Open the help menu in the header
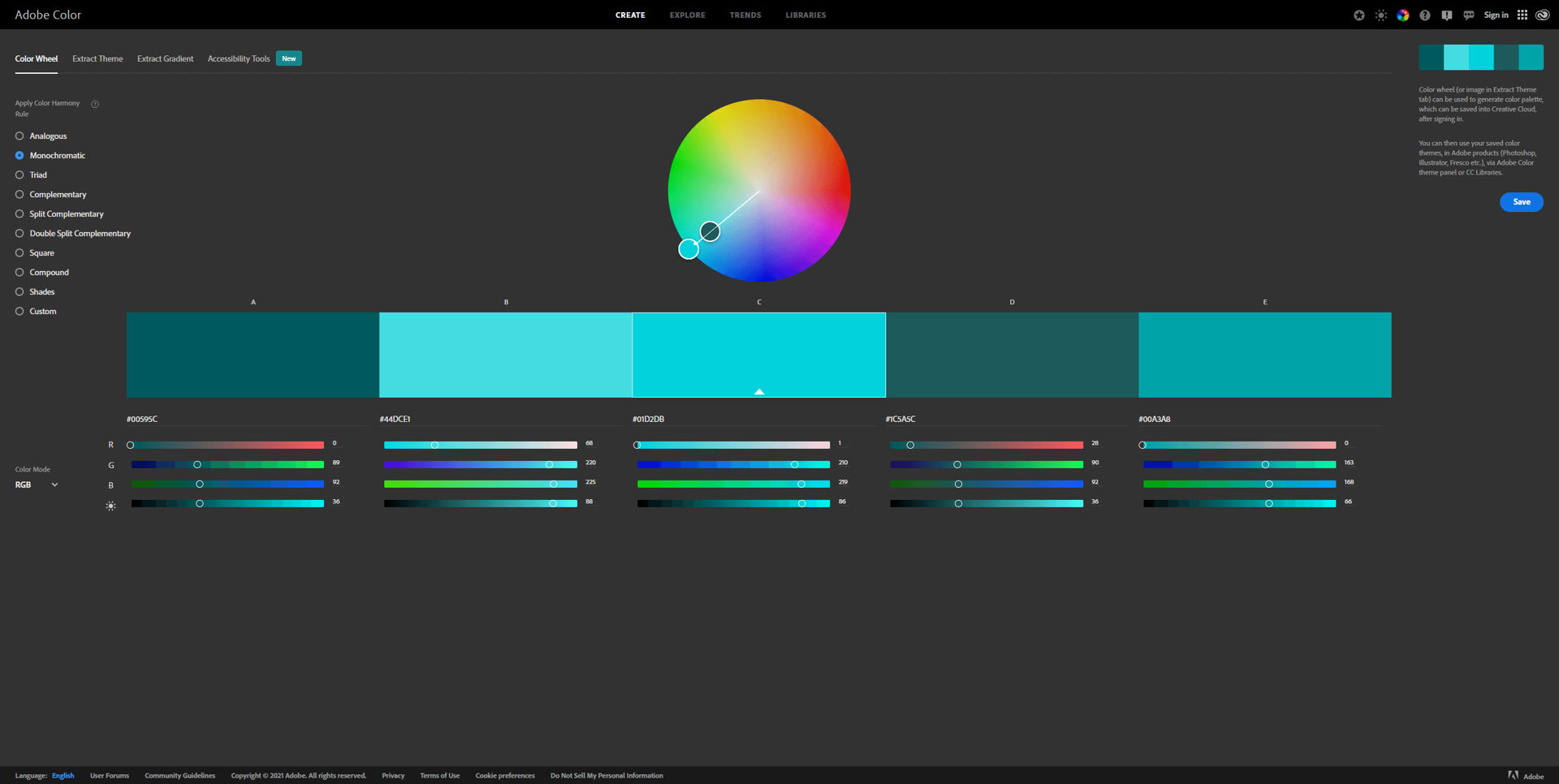This screenshot has width=1559, height=784. coord(1424,15)
